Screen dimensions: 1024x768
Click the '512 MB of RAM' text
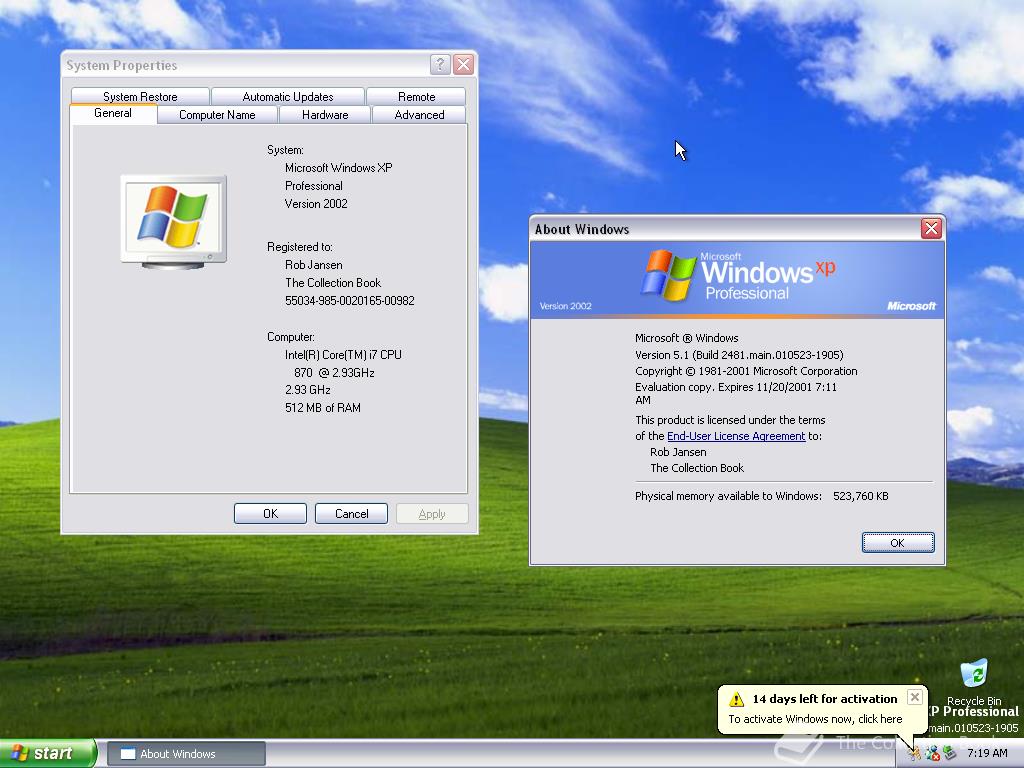323,408
